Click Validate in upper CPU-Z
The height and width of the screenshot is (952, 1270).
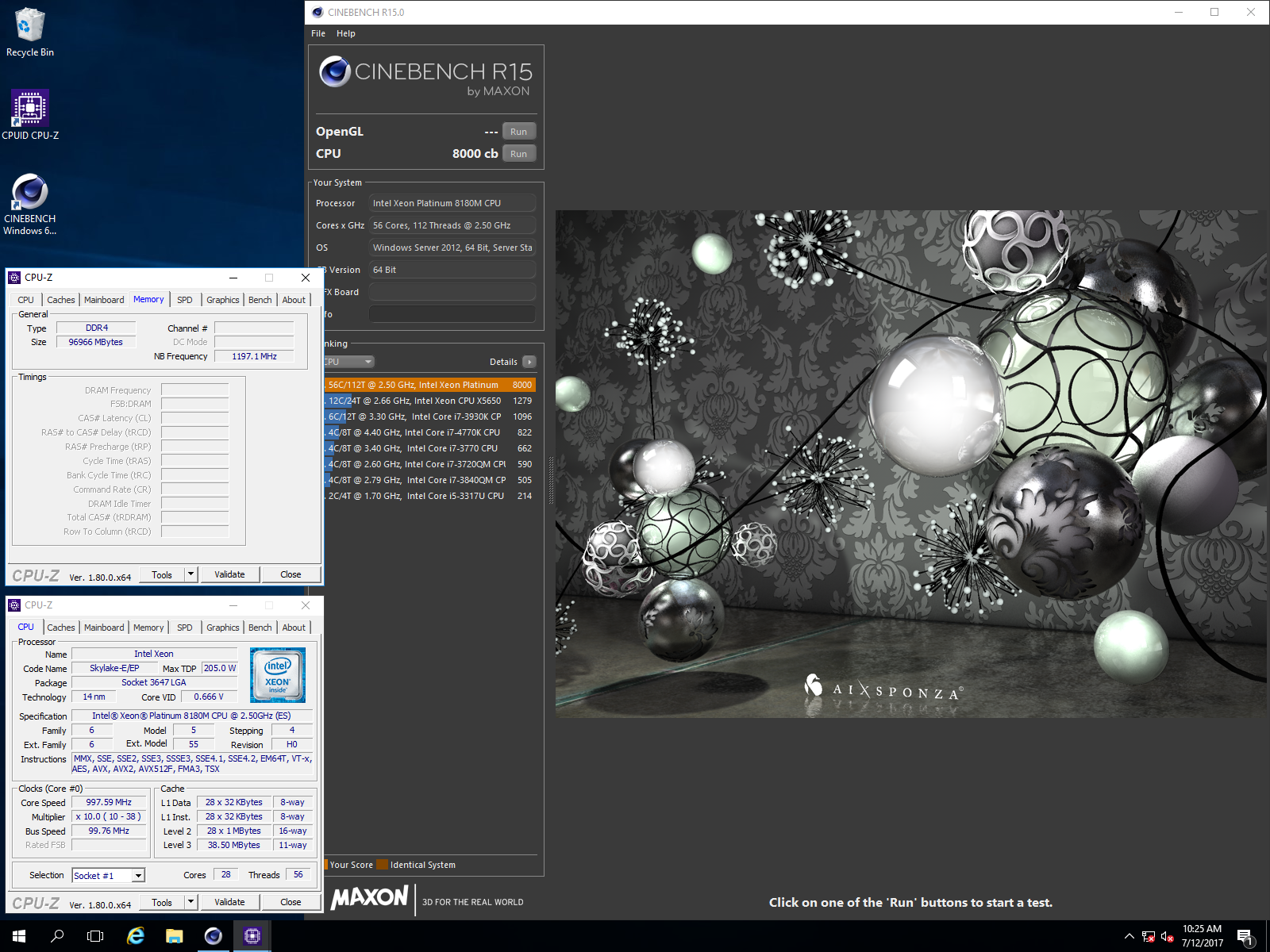click(x=229, y=574)
